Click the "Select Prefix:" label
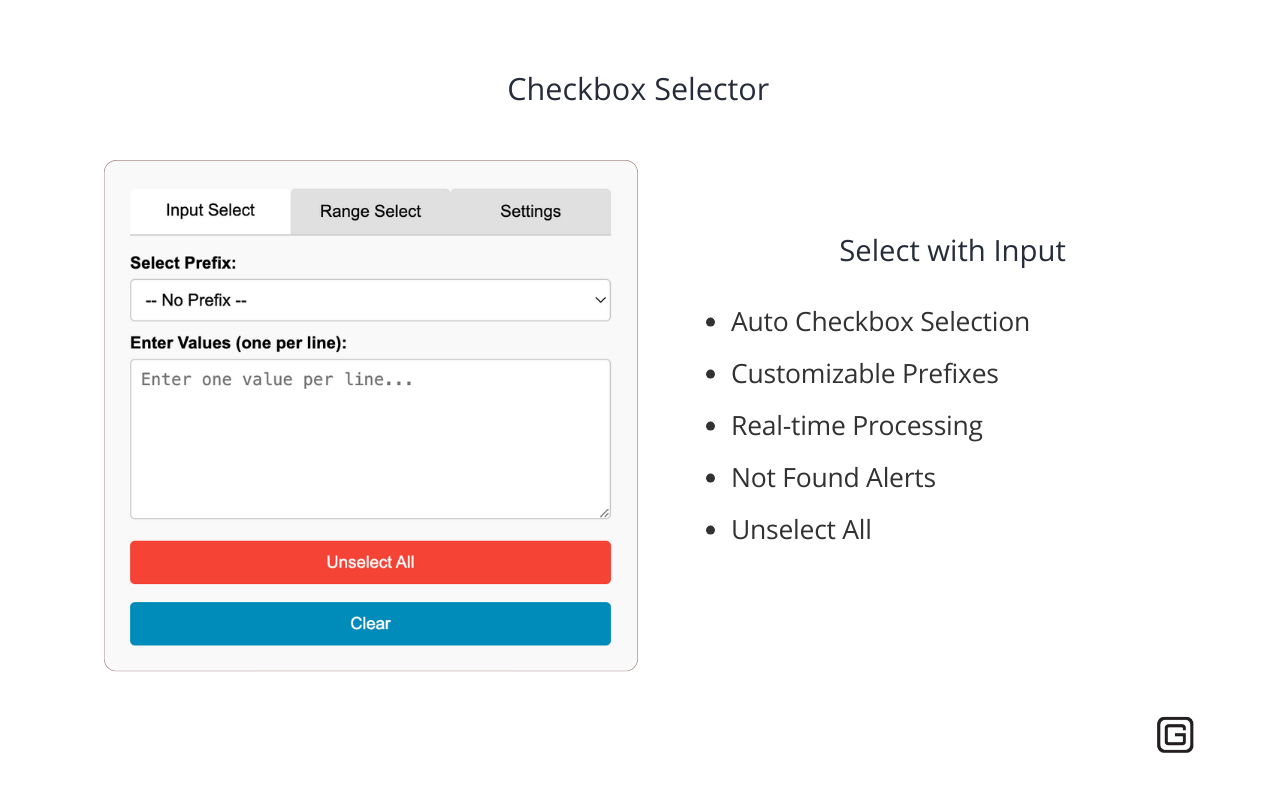The image size is (1280, 800). (183, 262)
